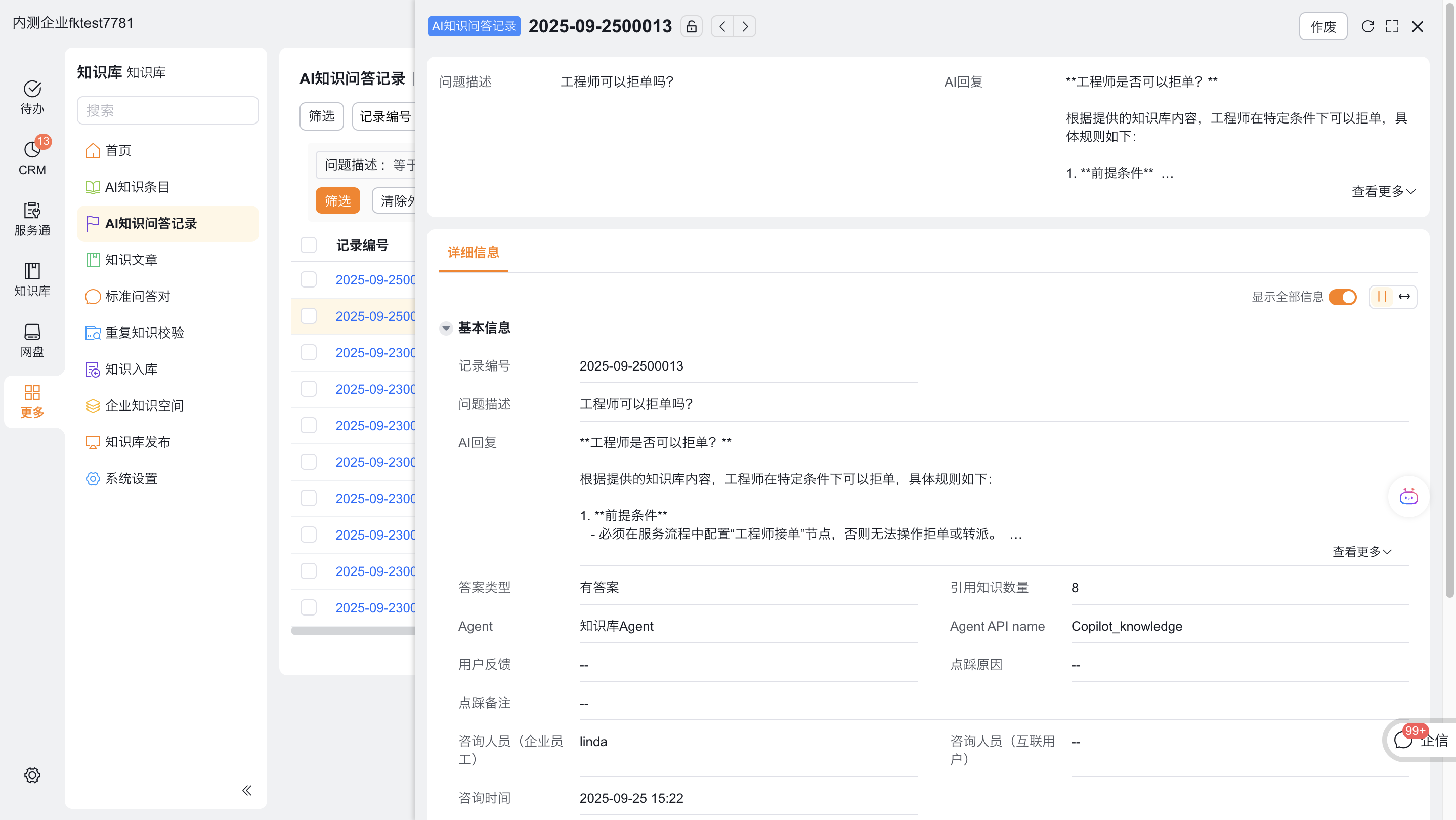Open the 网盘 sidebar icon
Screen dimensions: 1456x820
coord(32,340)
